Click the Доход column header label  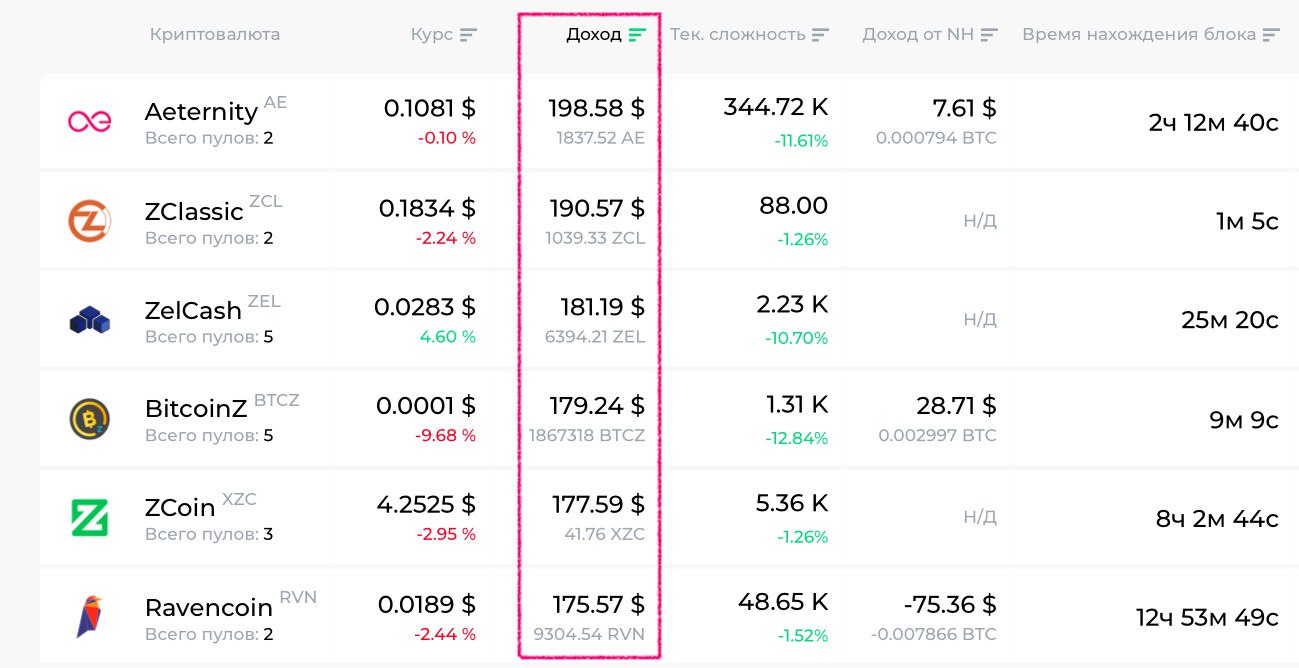click(x=594, y=35)
